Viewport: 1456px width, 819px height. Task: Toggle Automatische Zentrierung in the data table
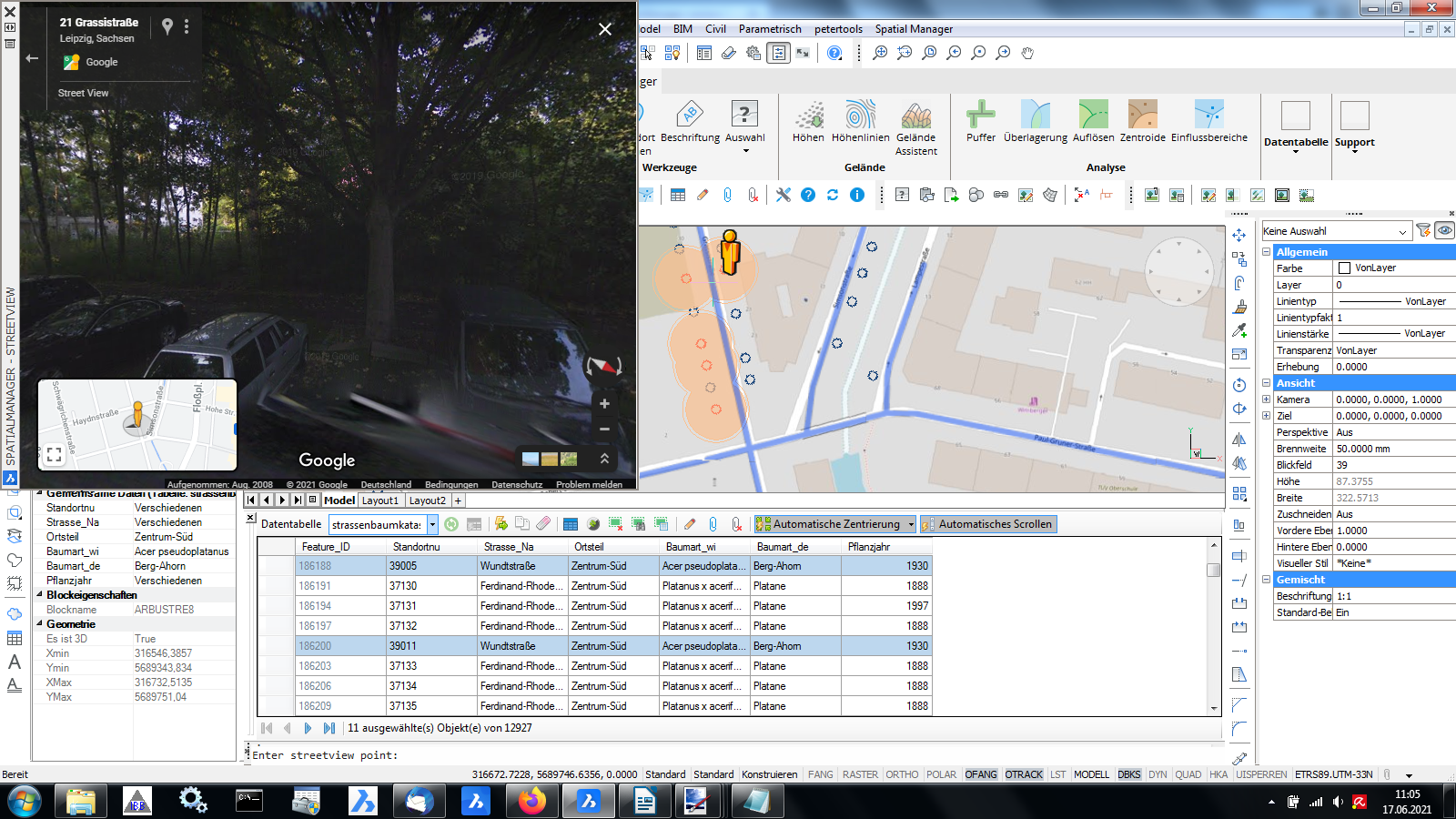[833, 524]
